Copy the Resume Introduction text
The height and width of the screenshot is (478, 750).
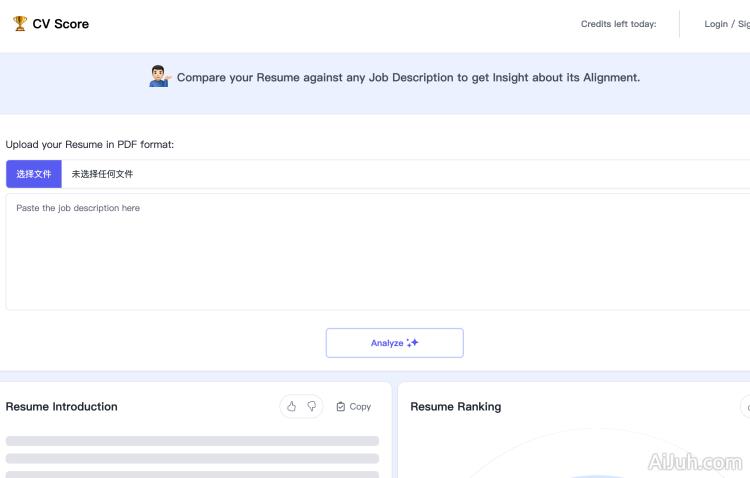(x=354, y=407)
